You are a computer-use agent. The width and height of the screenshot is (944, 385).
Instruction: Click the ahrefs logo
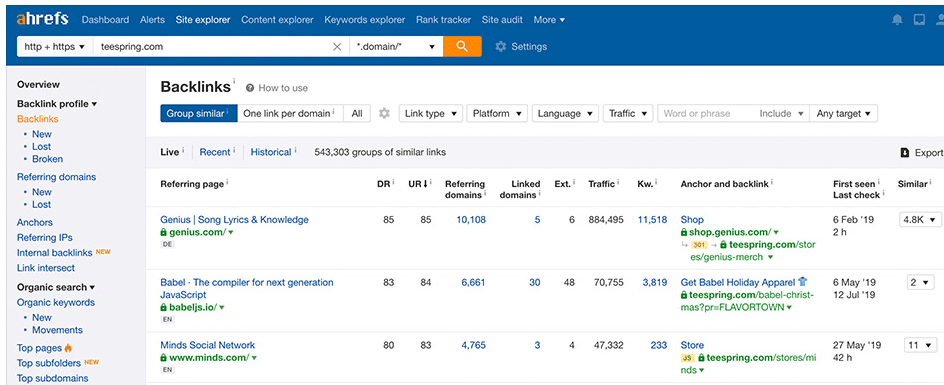click(x=43, y=19)
